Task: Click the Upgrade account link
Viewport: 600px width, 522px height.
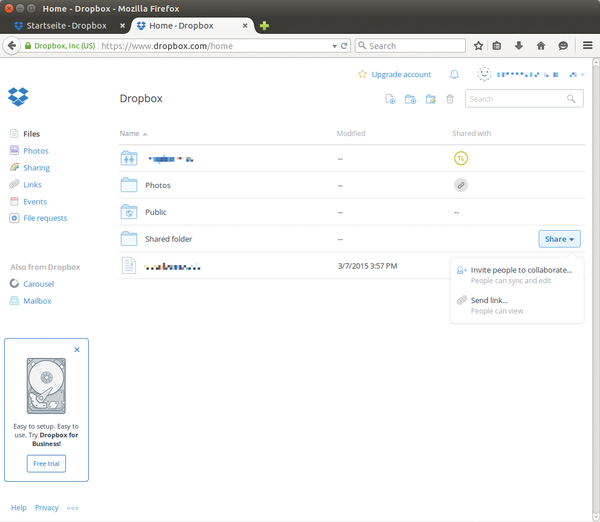Action: coord(401,74)
